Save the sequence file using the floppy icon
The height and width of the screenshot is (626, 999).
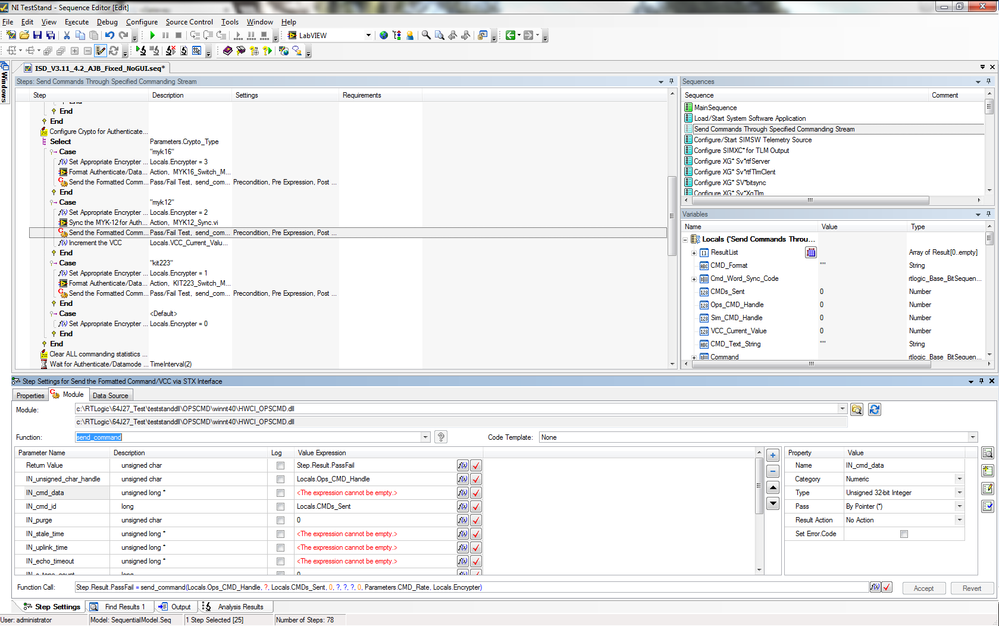[37, 36]
